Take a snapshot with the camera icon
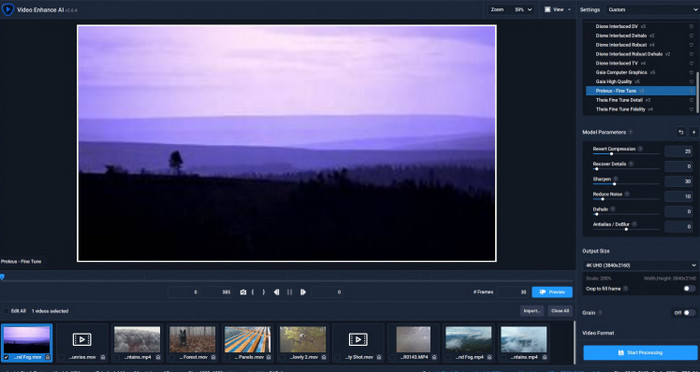Viewport: 700px width, 372px height. 243,292
